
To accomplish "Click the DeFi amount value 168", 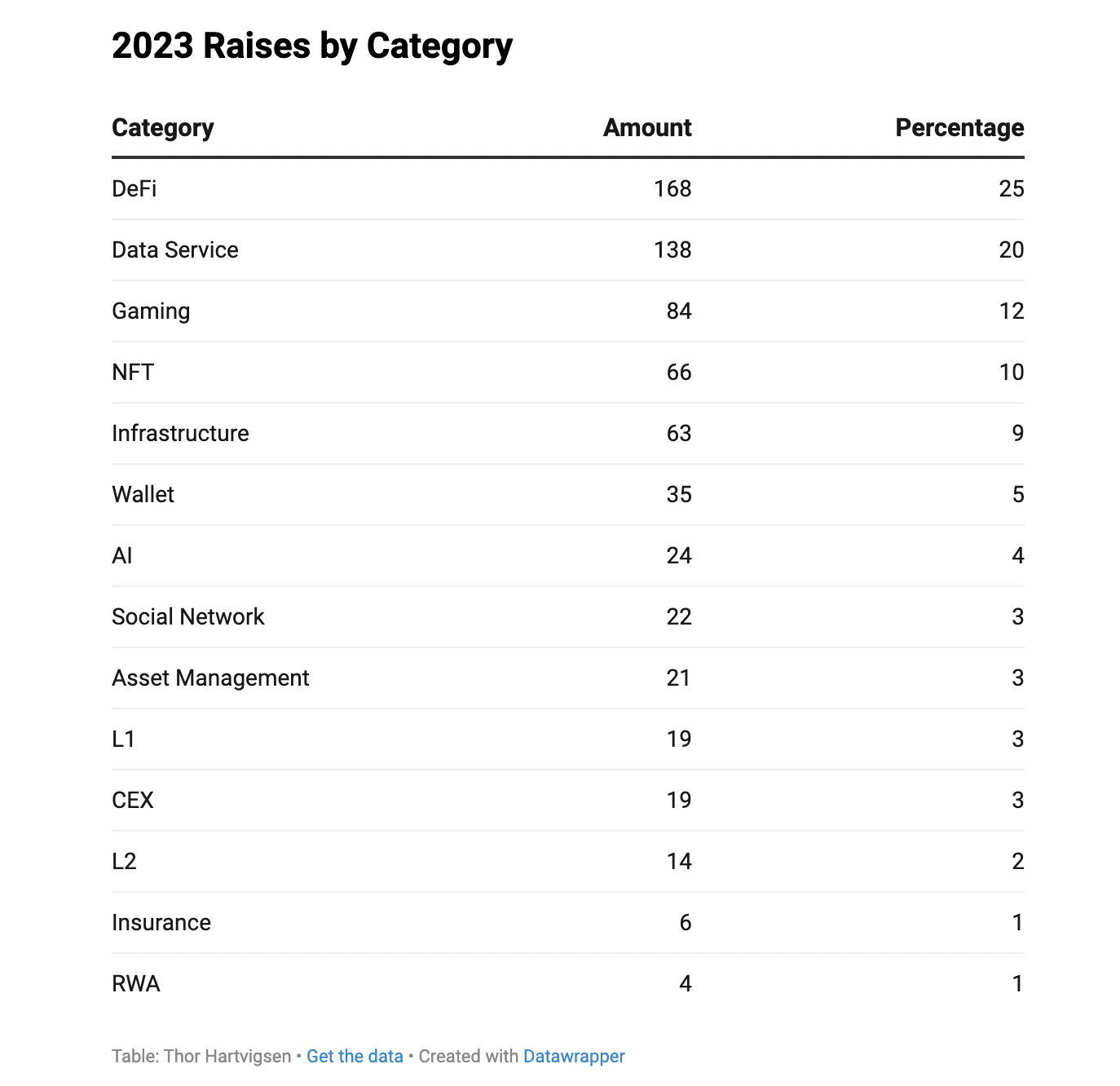I will (672, 189).
